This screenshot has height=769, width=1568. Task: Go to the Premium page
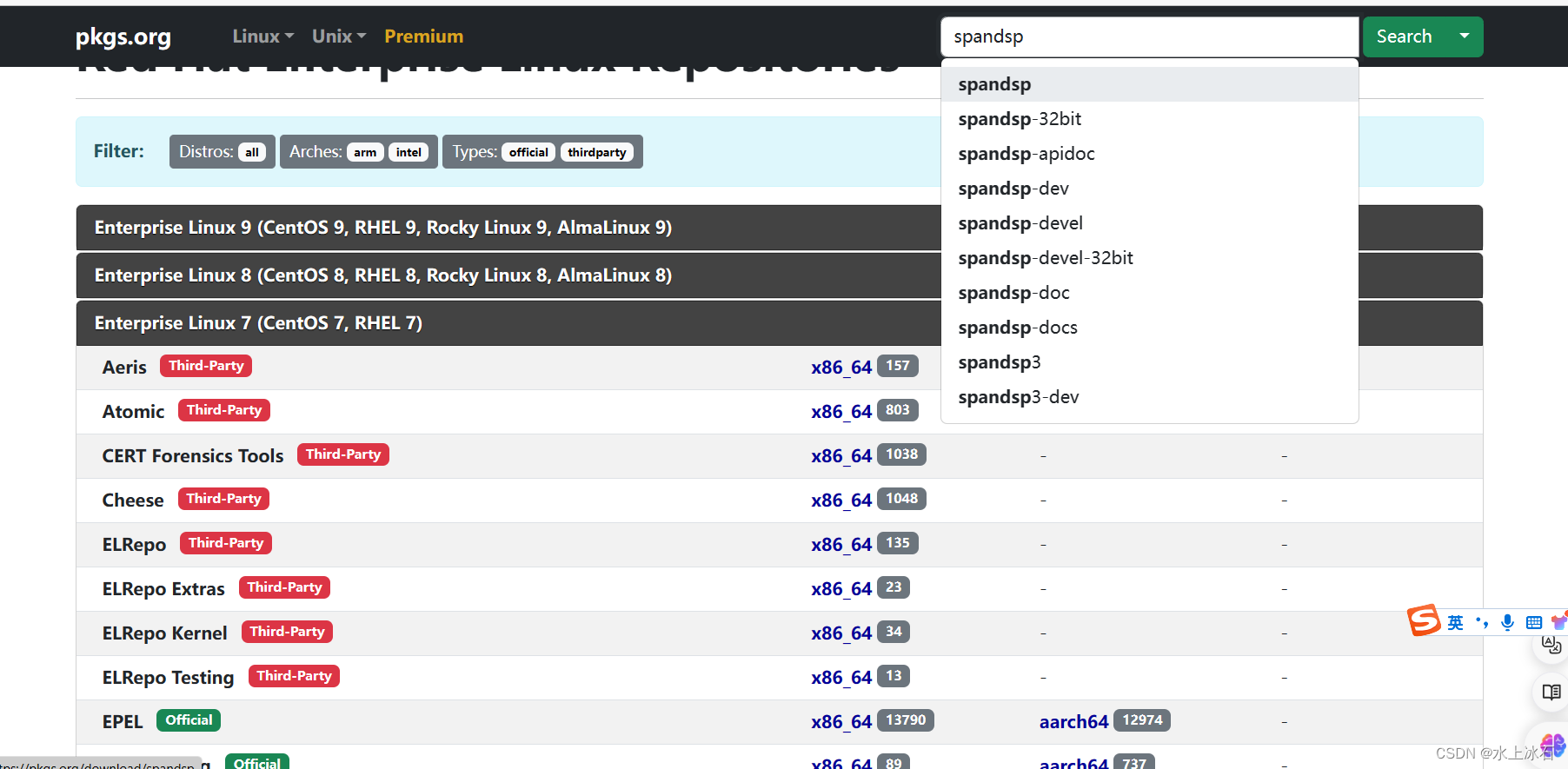tap(423, 36)
